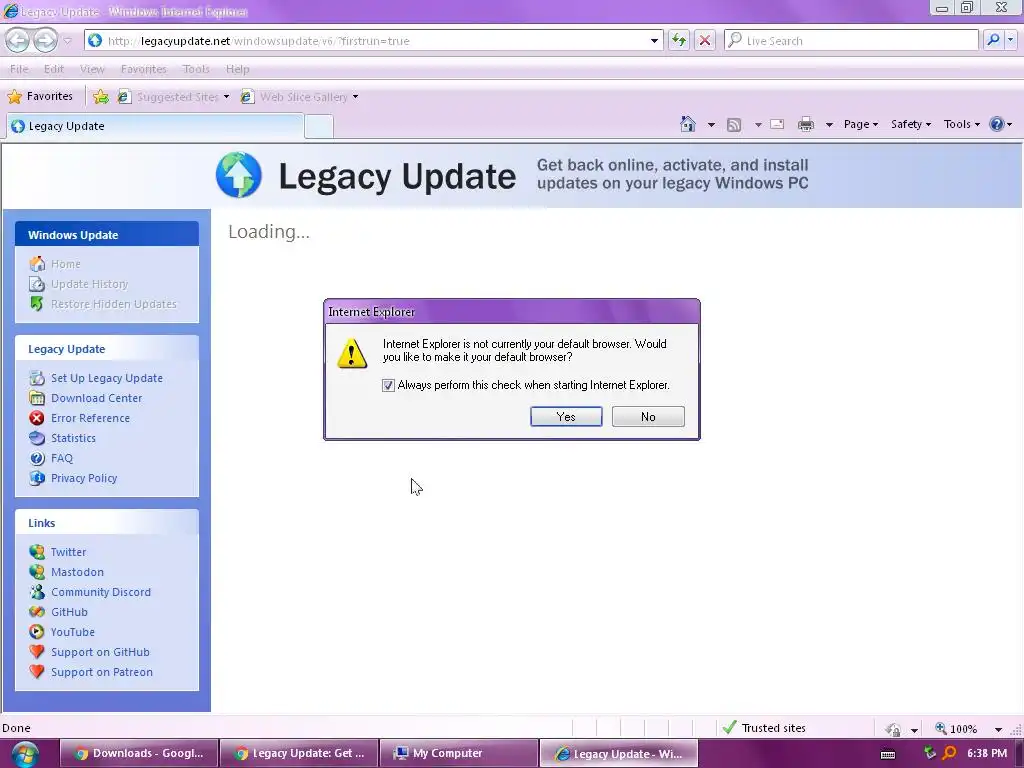1024x768 pixels.
Task: Stop page loading with red X
Action: (705, 40)
